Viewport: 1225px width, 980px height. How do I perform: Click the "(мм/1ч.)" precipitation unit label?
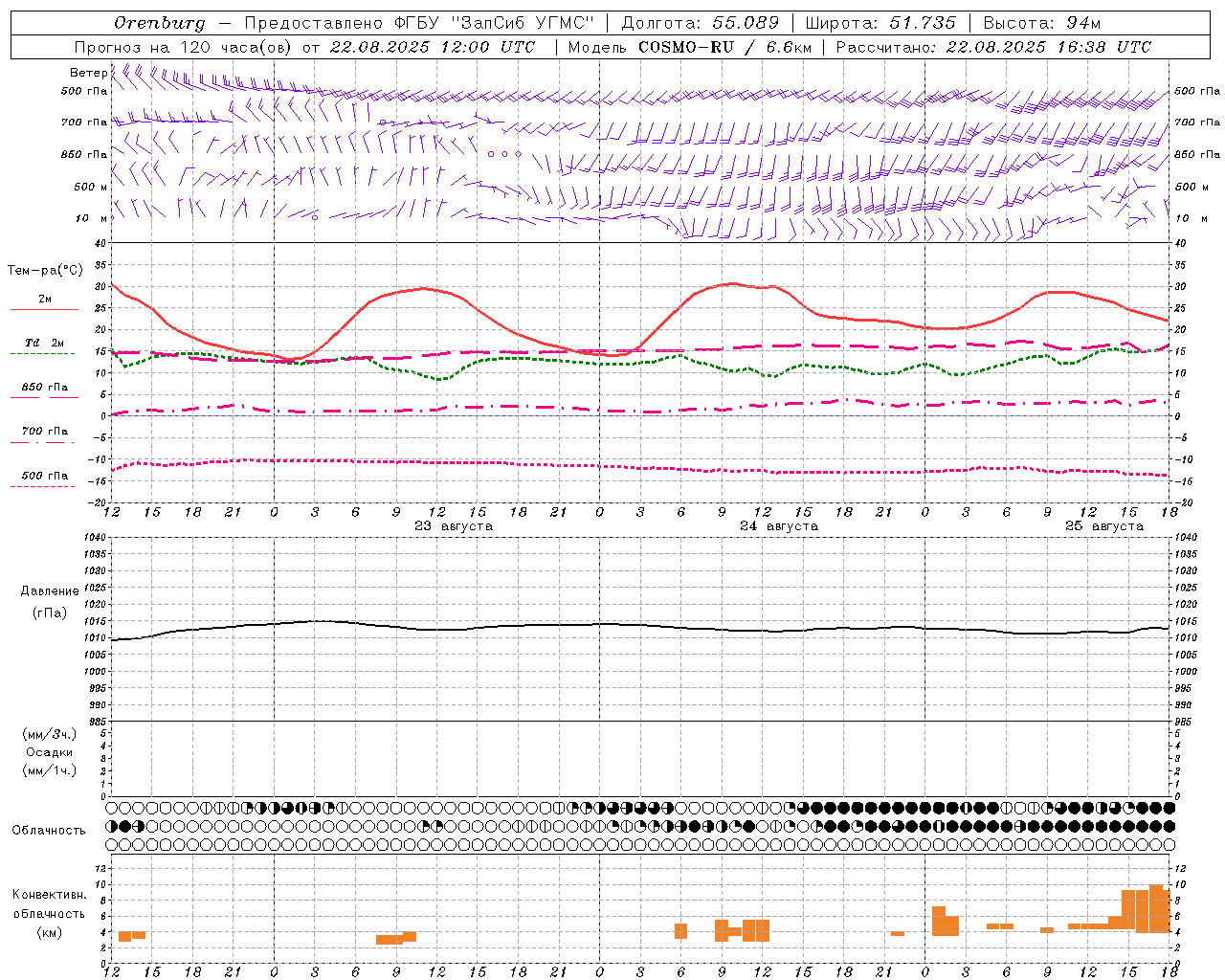(50, 770)
